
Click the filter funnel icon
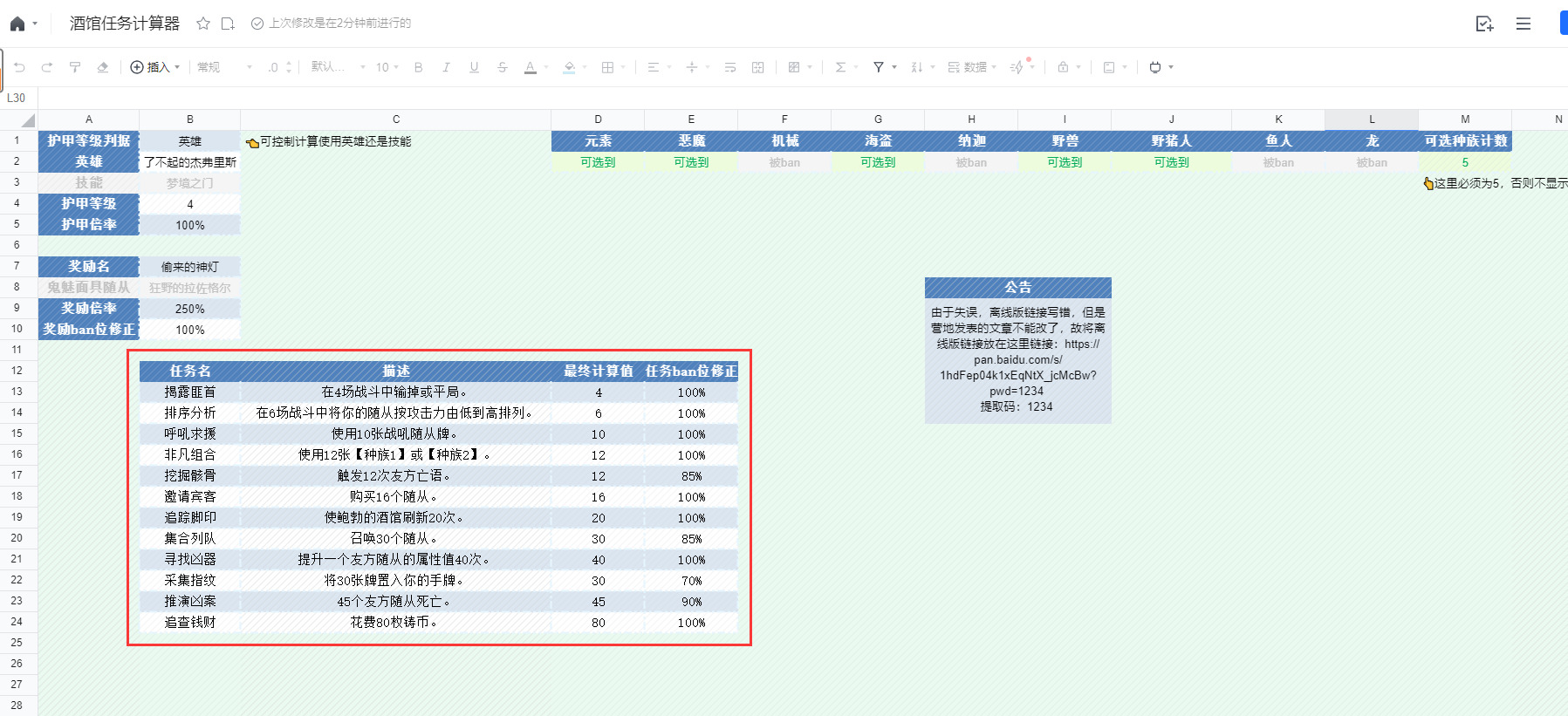click(x=879, y=67)
